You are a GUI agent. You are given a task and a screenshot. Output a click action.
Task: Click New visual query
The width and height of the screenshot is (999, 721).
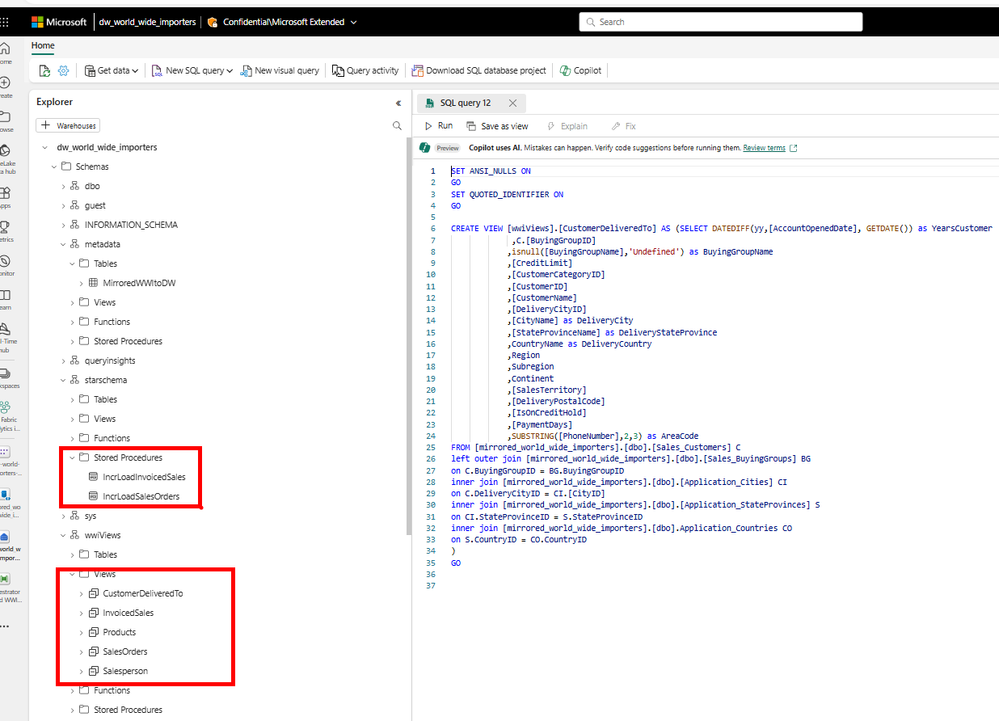280,71
